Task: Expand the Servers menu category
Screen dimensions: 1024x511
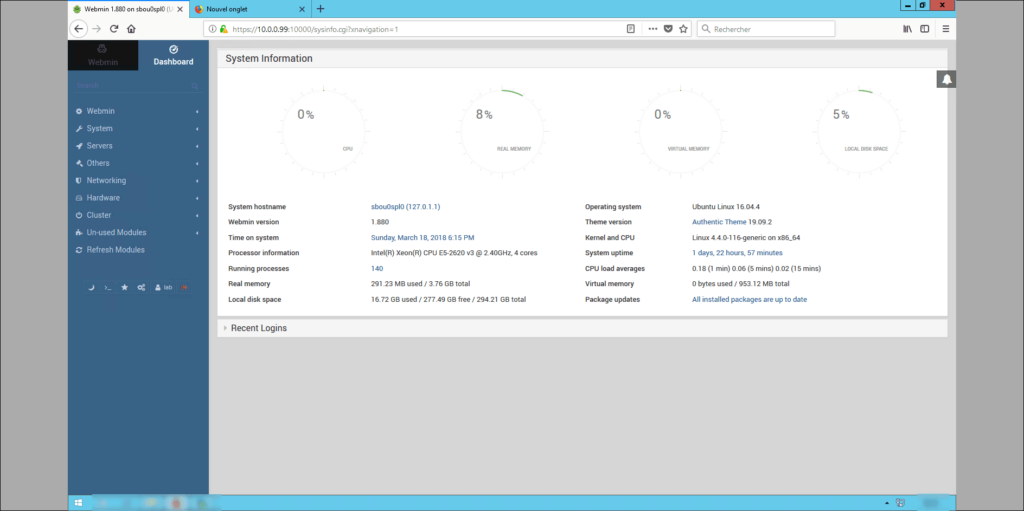Action: (x=138, y=146)
